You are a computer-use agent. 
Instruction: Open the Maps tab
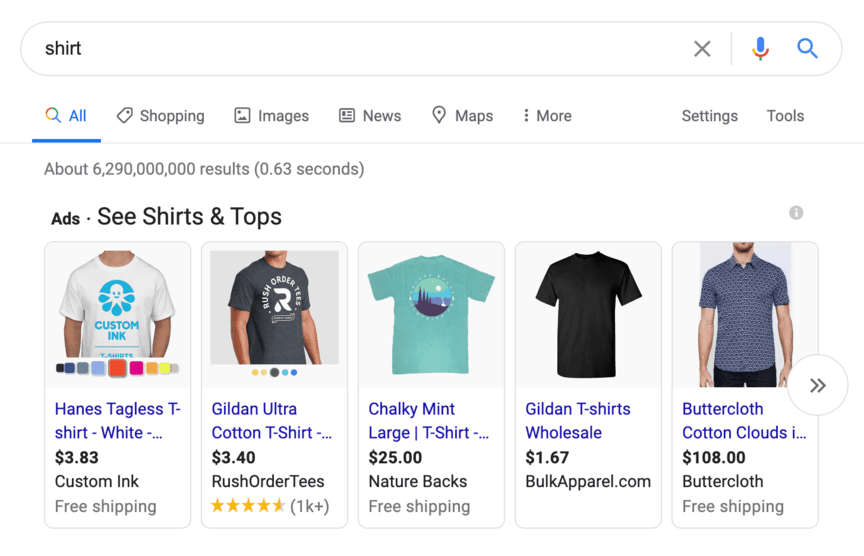(462, 116)
